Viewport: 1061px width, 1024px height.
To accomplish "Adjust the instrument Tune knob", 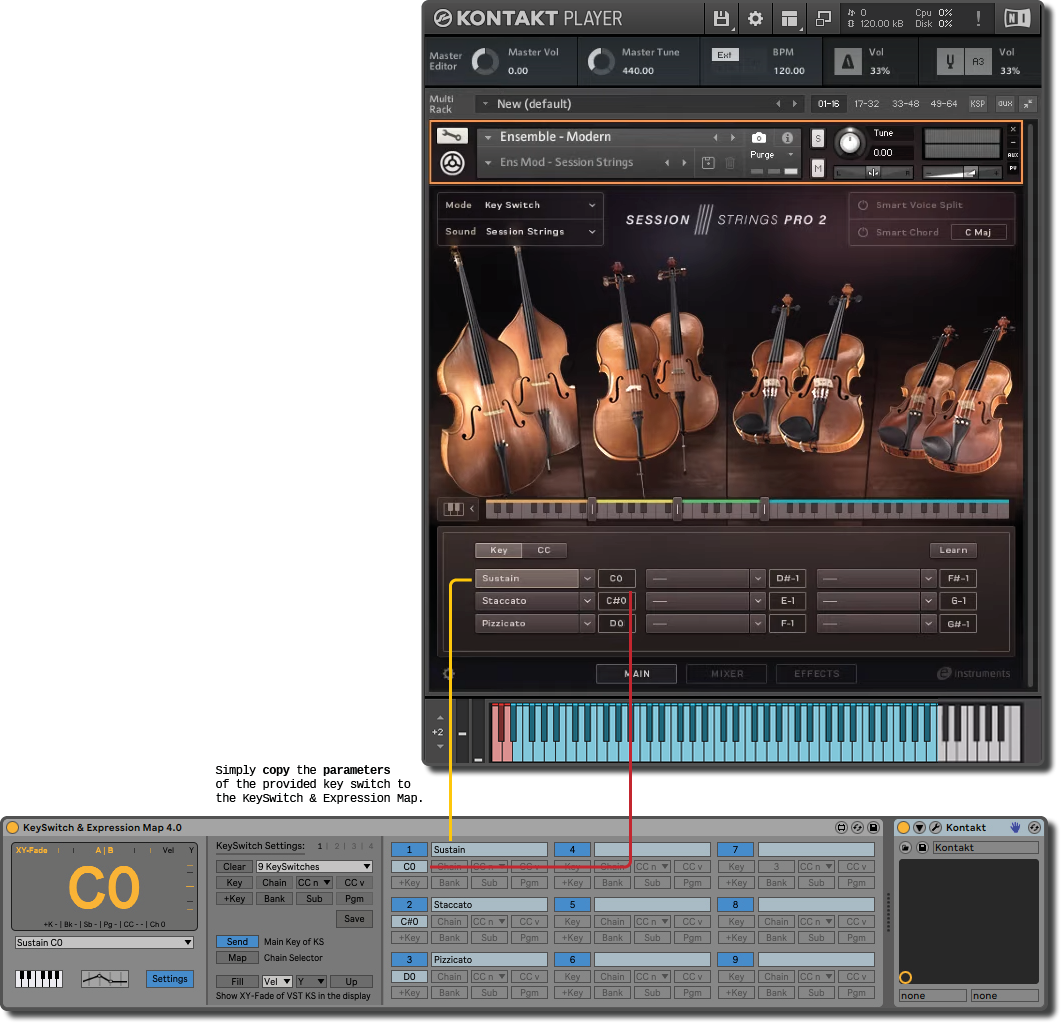I will pyautogui.click(x=849, y=143).
